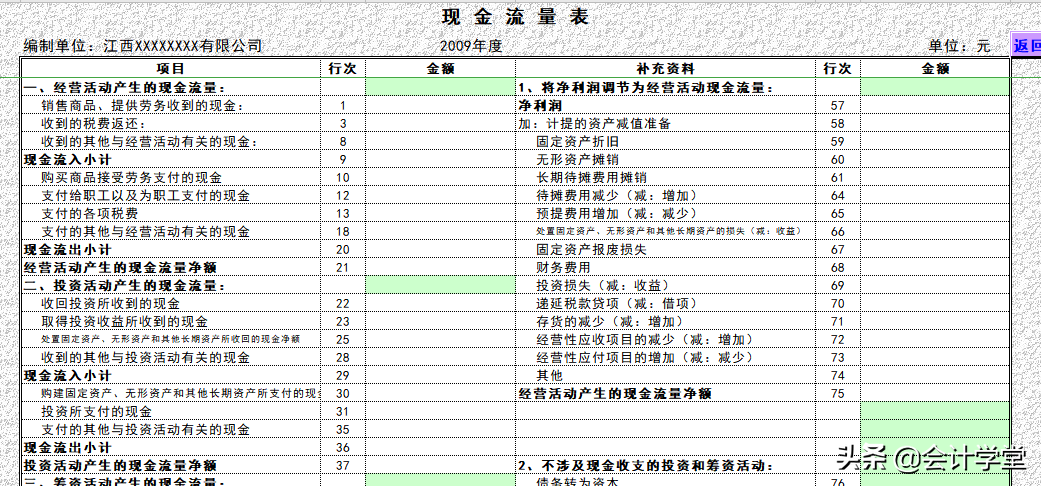Click amount cell for 固定资产折旧 row
The height and width of the screenshot is (486, 1041).
coord(935,141)
